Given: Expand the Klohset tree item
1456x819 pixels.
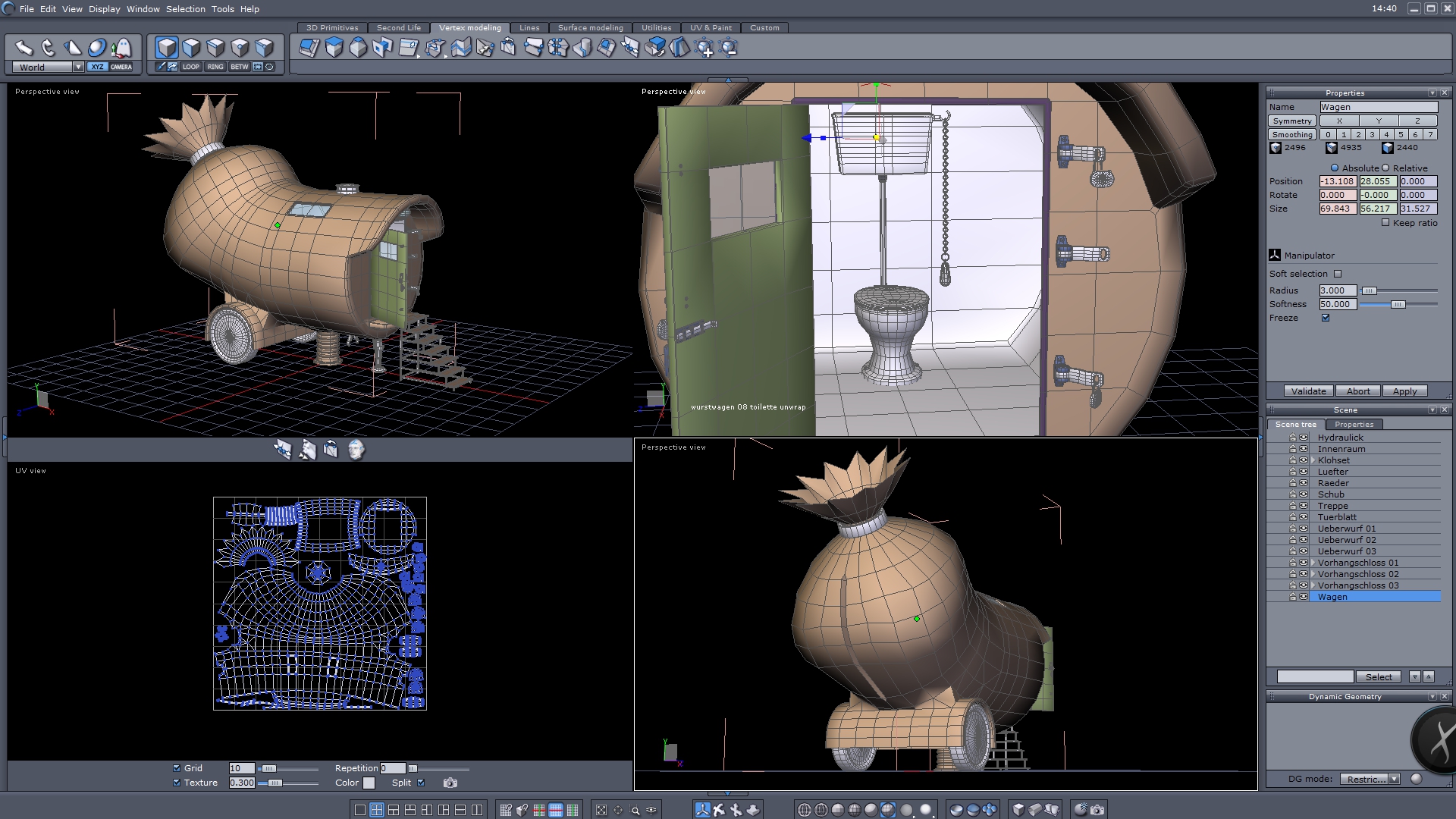Looking at the screenshot, I should coord(1313,460).
